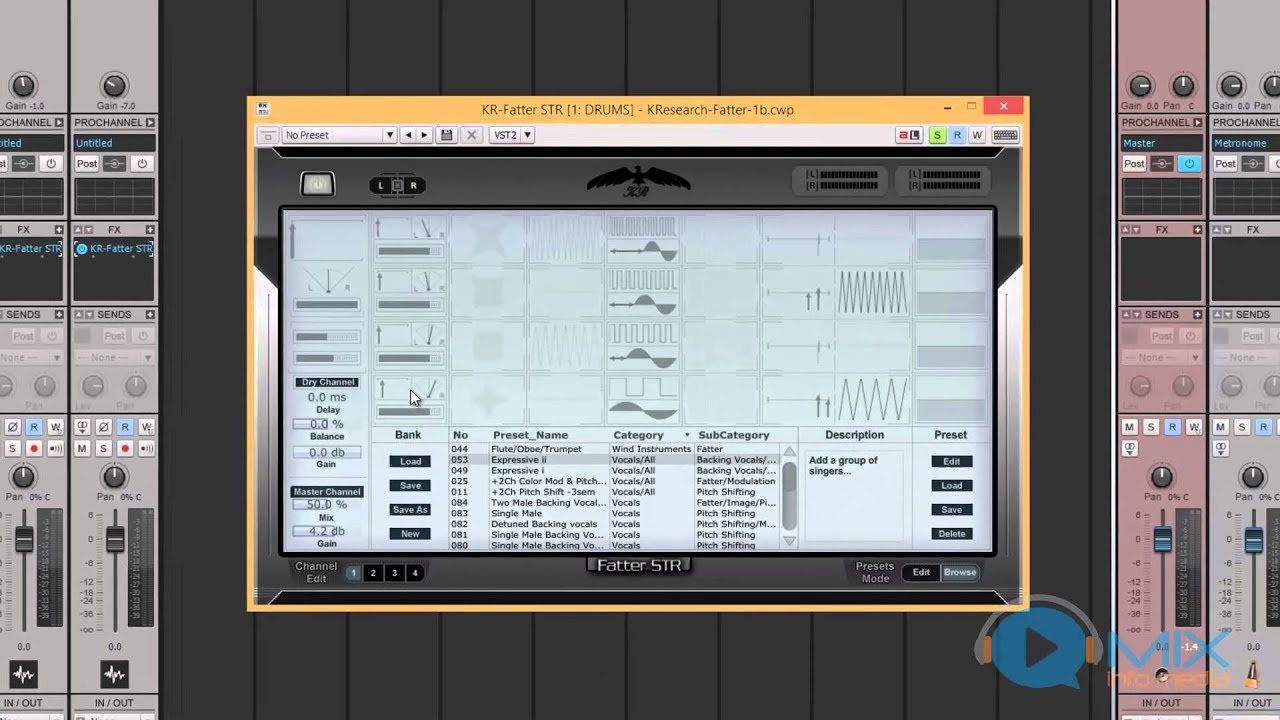Click the waveform icon below second strip fader
The height and width of the screenshot is (720, 1280).
[x=115, y=673]
